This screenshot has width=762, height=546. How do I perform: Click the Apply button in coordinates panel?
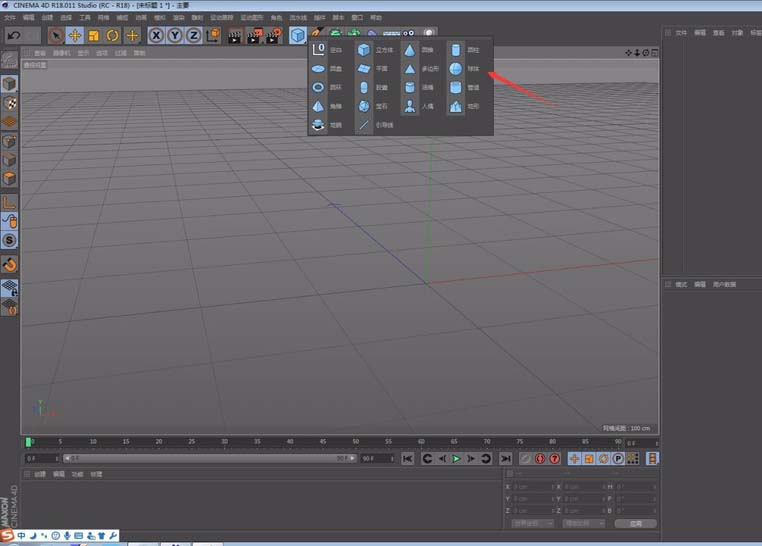(635, 523)
